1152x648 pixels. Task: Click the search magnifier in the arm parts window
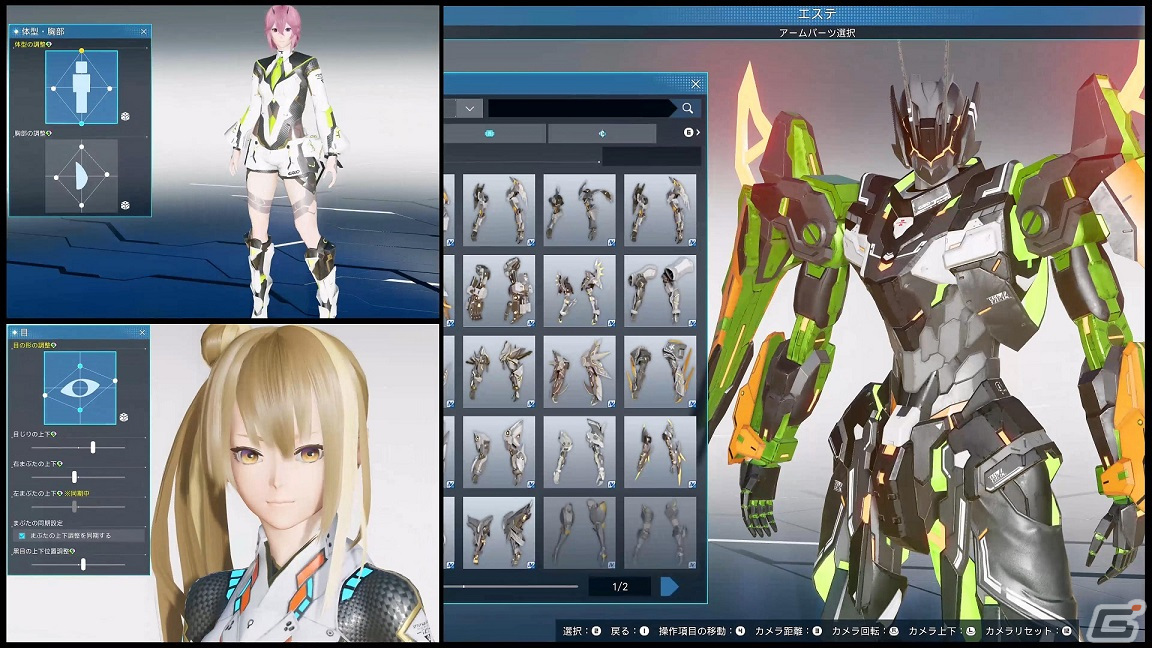[x=688, y=108]
